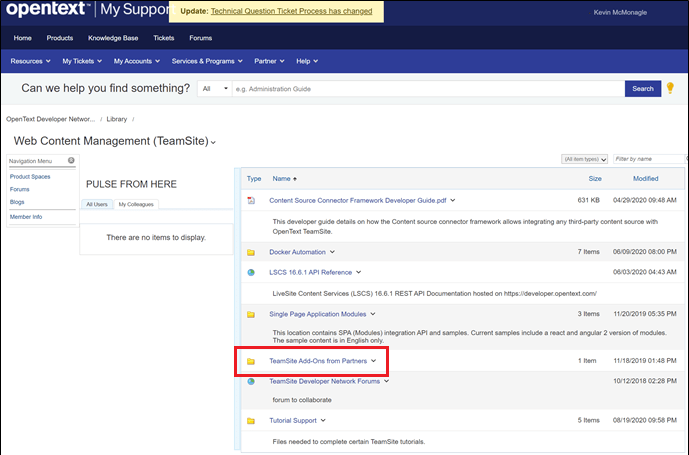Sort the list by the Size column
This screenshot has height=455, width=689.
595,178
